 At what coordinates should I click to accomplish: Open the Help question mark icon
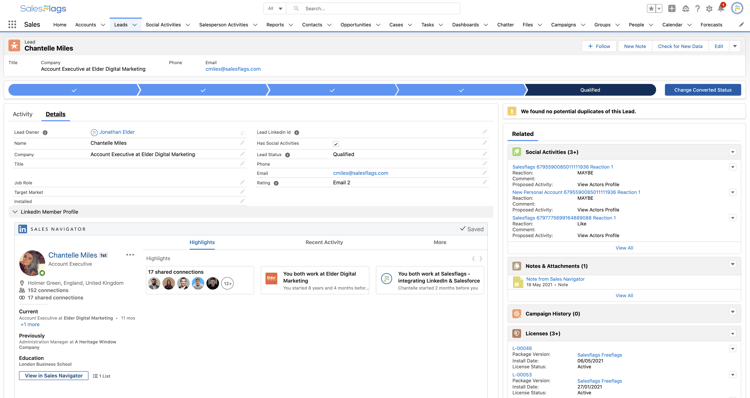(x=697, y=9)
